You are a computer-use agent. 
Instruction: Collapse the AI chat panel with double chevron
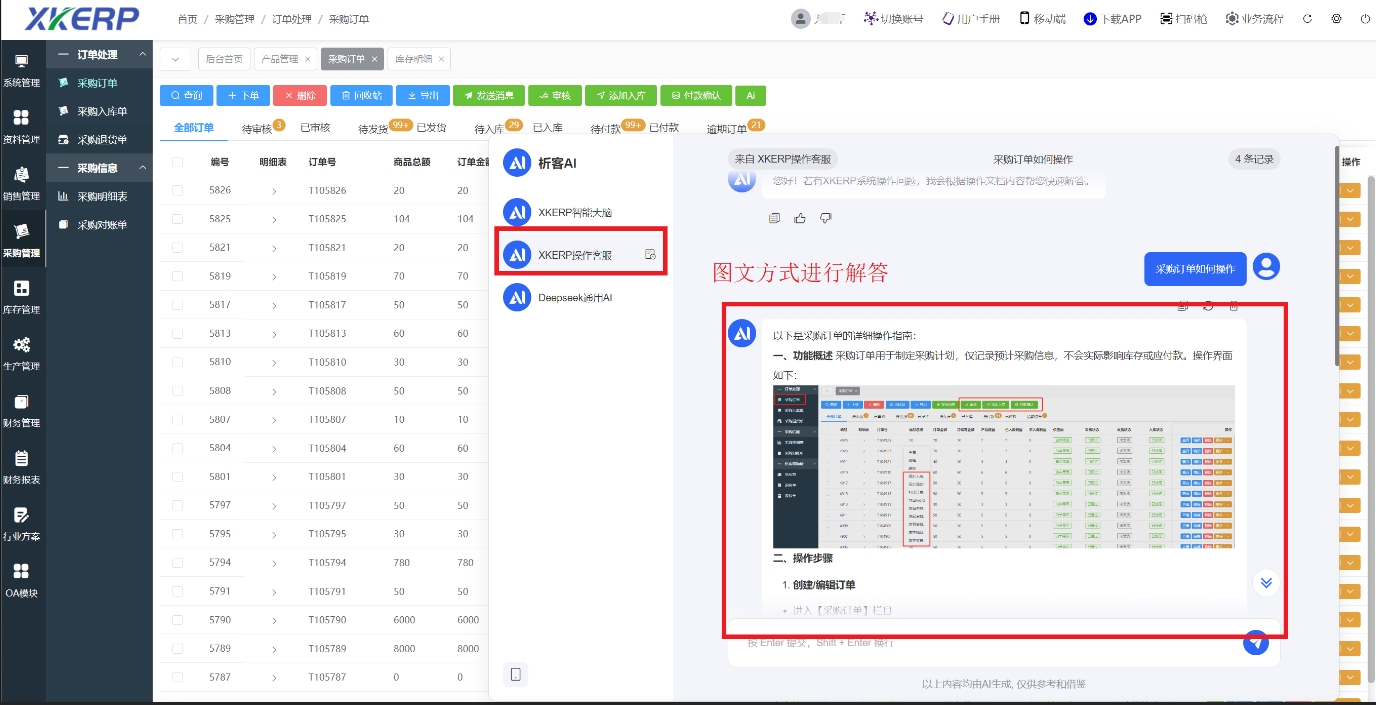point(1266,582)
